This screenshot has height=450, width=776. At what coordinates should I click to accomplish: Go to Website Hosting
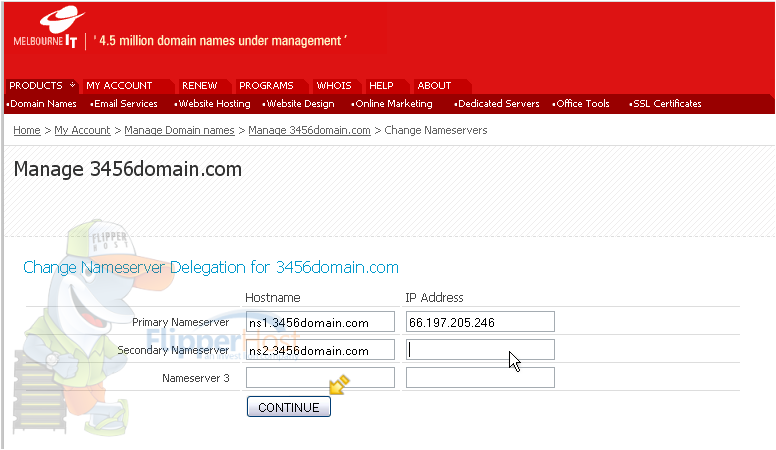coord(213,103)
